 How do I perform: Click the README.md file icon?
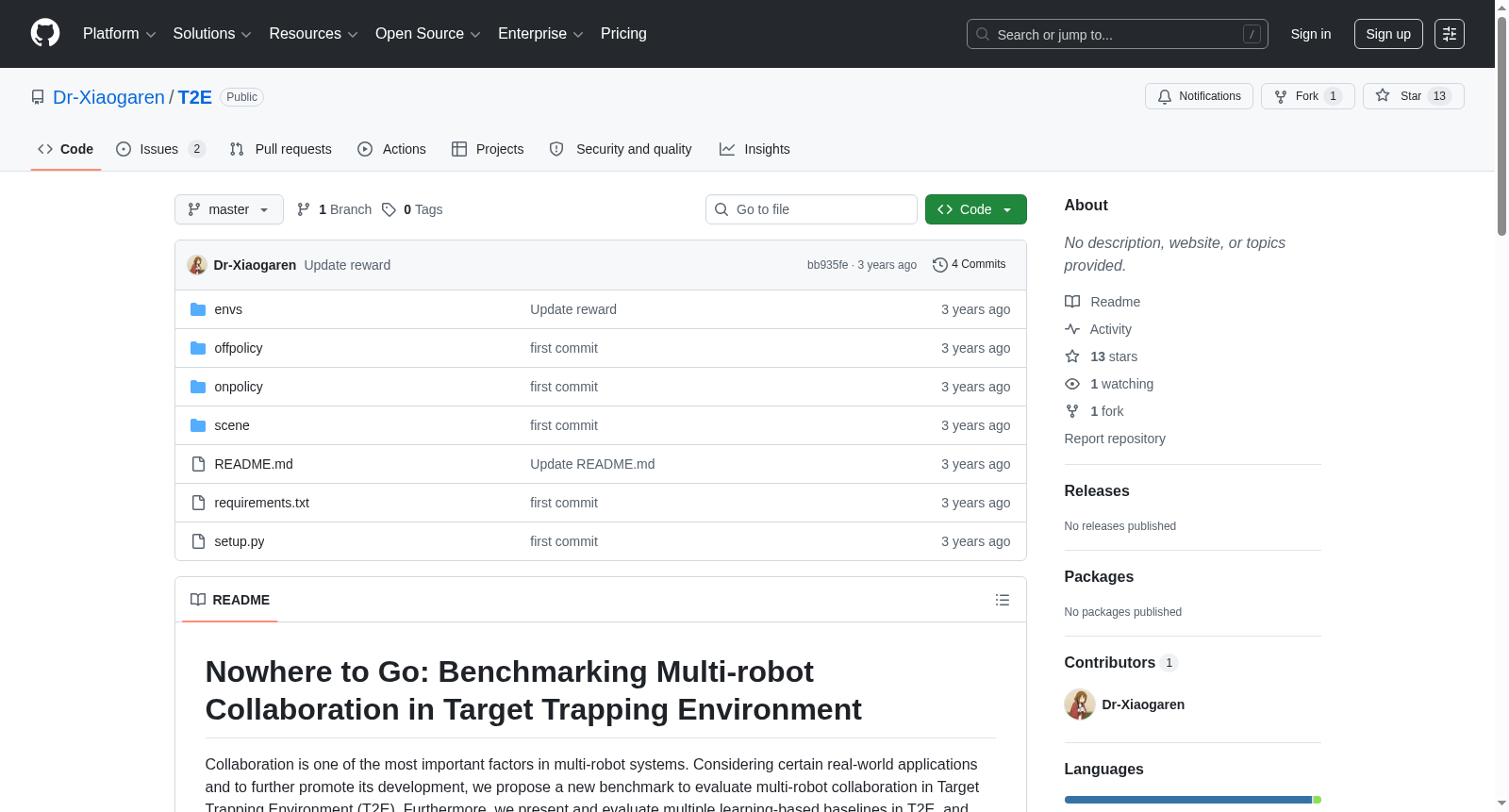(x=198, y=464)
